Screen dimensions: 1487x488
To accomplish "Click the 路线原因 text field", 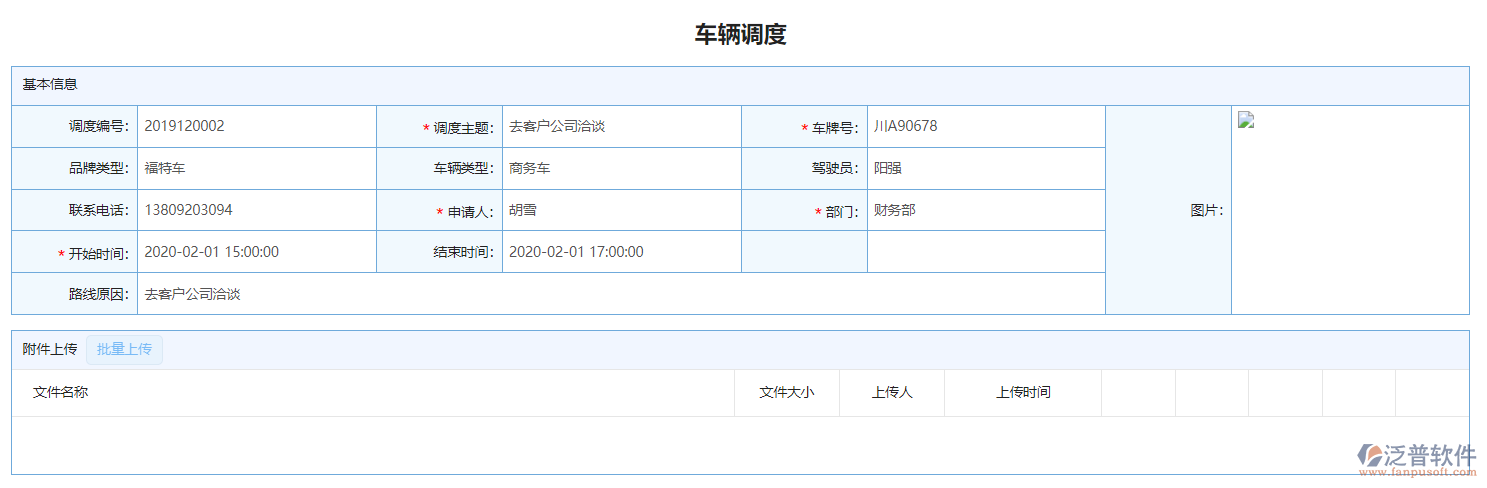I will tap(620, 294).
